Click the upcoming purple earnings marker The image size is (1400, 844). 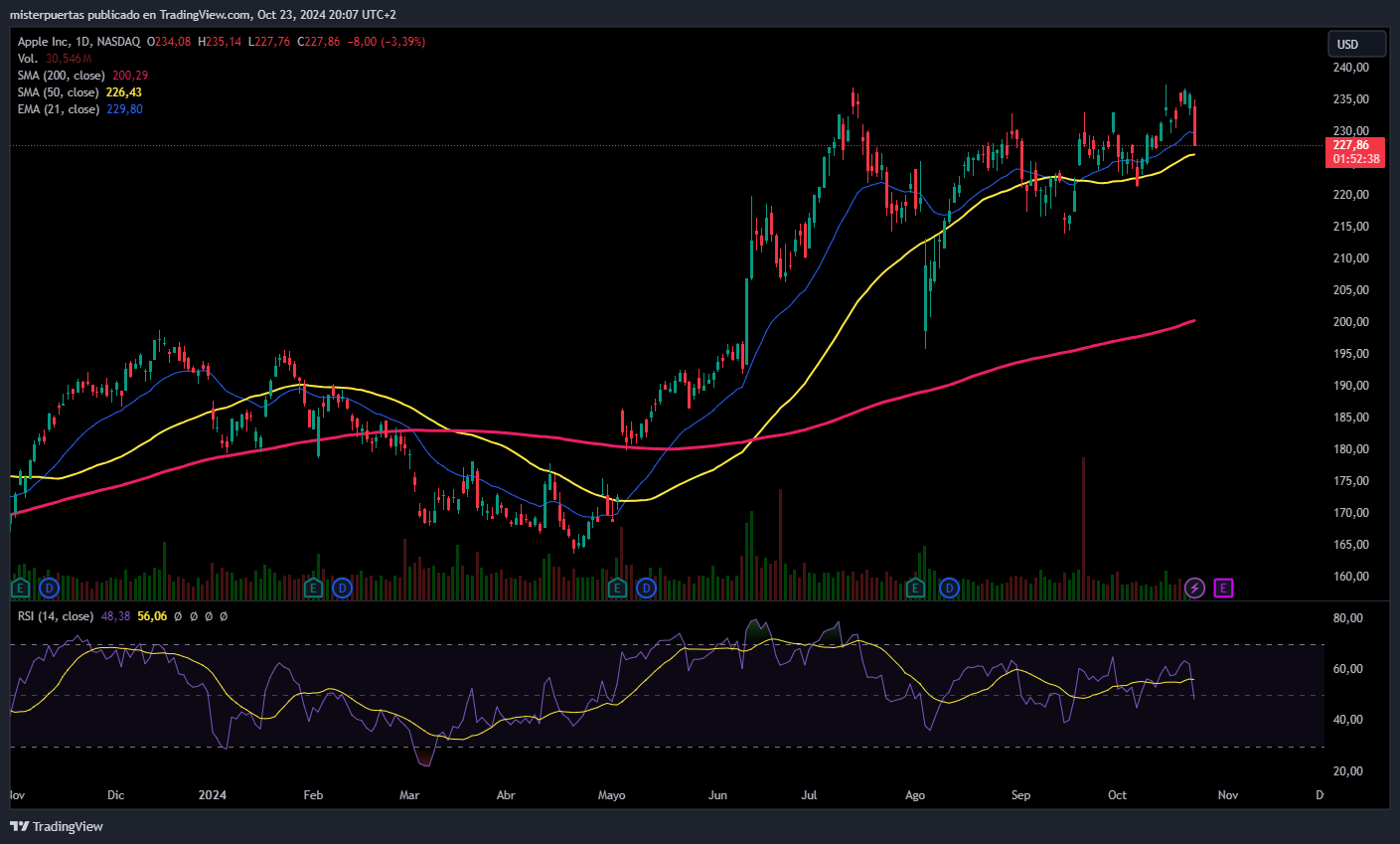pos(1223,589)
